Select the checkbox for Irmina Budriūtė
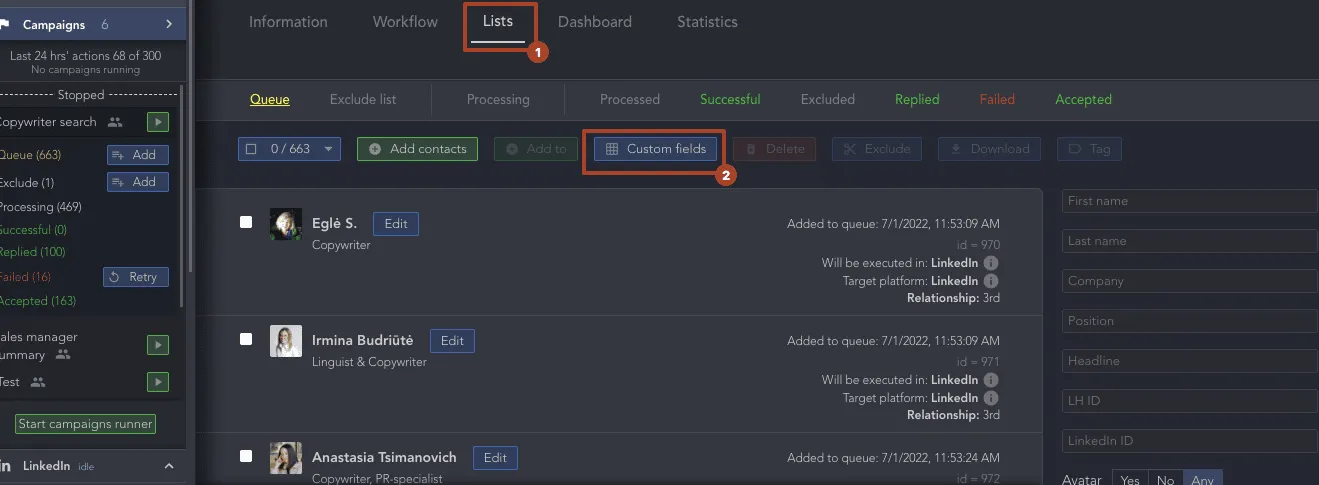The width and height of the screenshot is (1319, 485). coord(246,339)
